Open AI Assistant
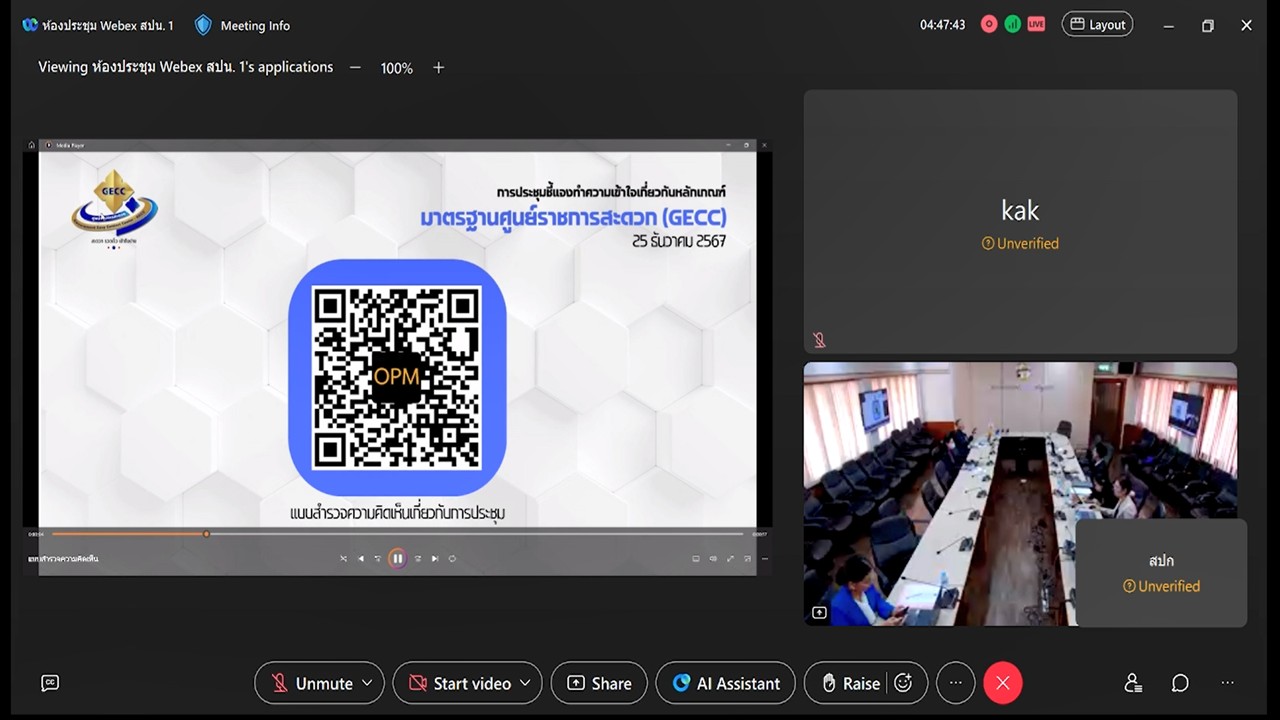This screenshot has height=720, width=1280. pyautogui.click(x=726, y=683)
